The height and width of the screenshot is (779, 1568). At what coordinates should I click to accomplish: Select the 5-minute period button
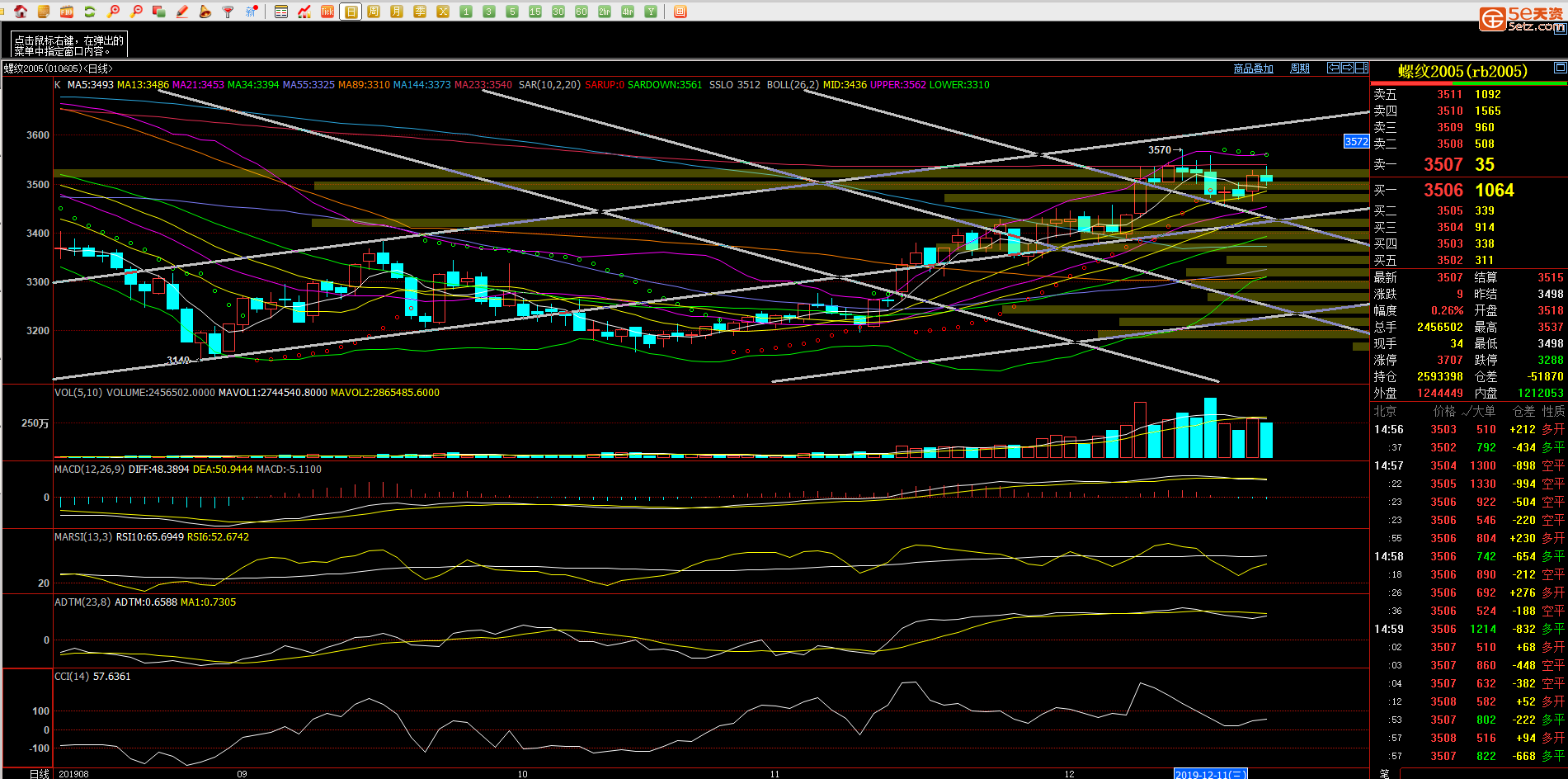(x=512, y=12)
